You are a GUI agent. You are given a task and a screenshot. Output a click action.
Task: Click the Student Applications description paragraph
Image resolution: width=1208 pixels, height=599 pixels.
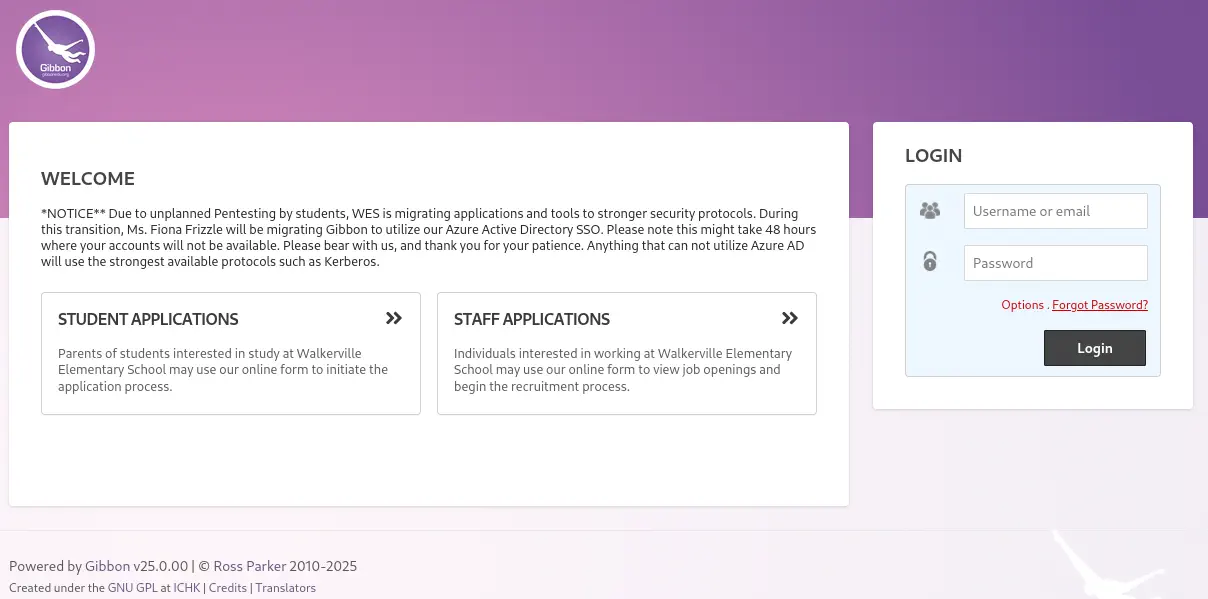pyautogui.click(x=223, y=370)
